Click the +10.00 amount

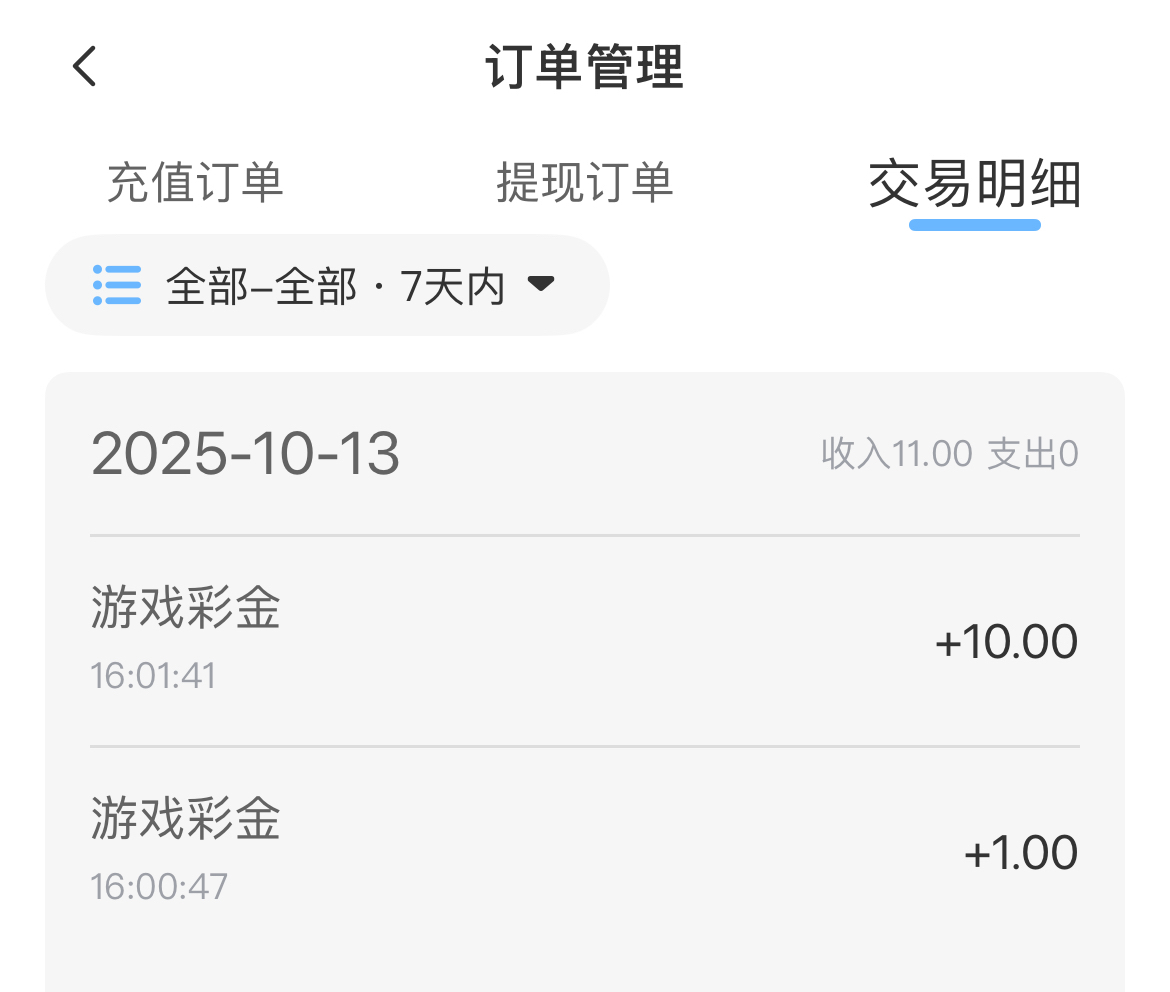[1006, 641]
